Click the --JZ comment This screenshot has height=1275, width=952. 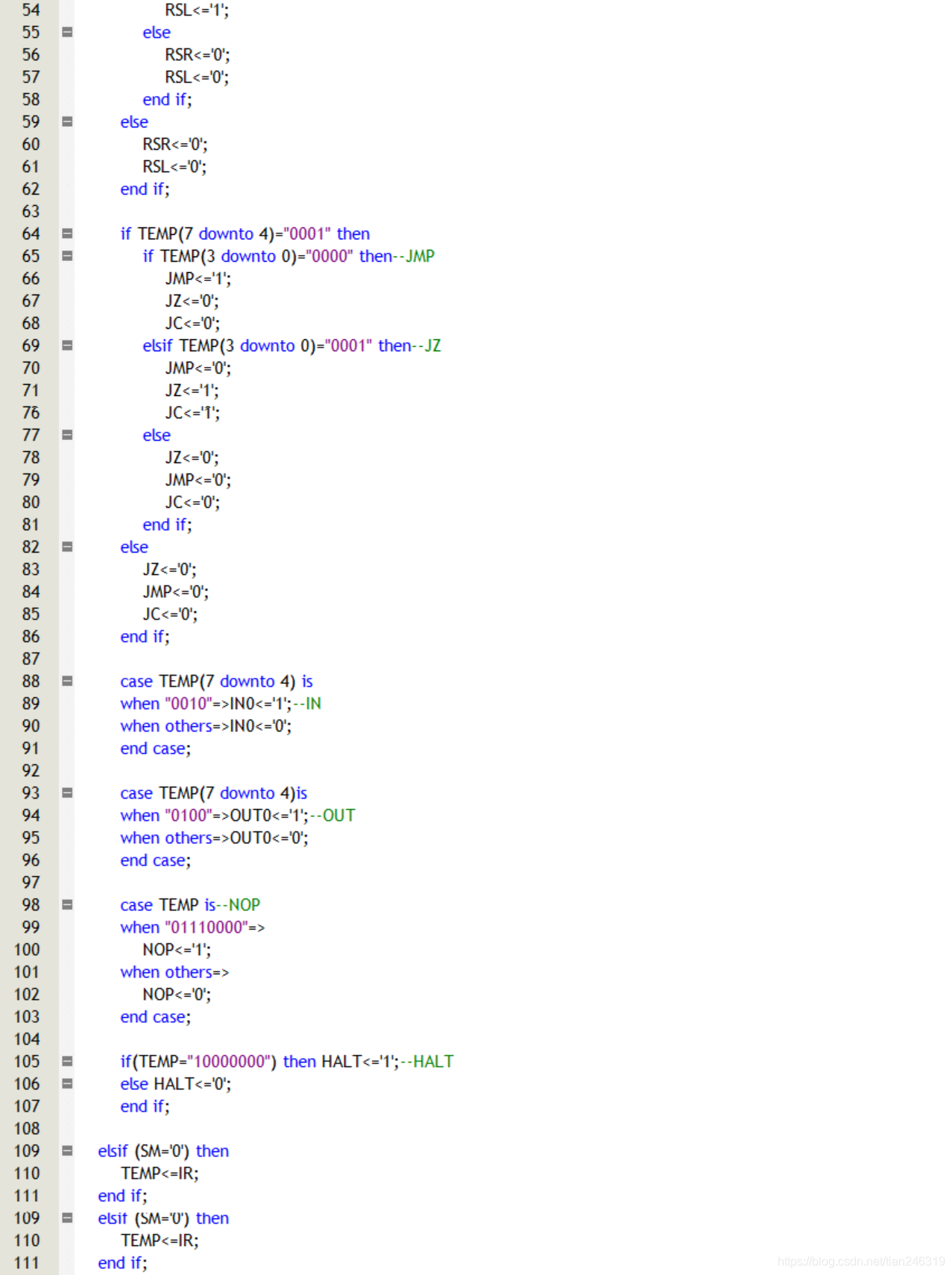click(x=426, y=346)
